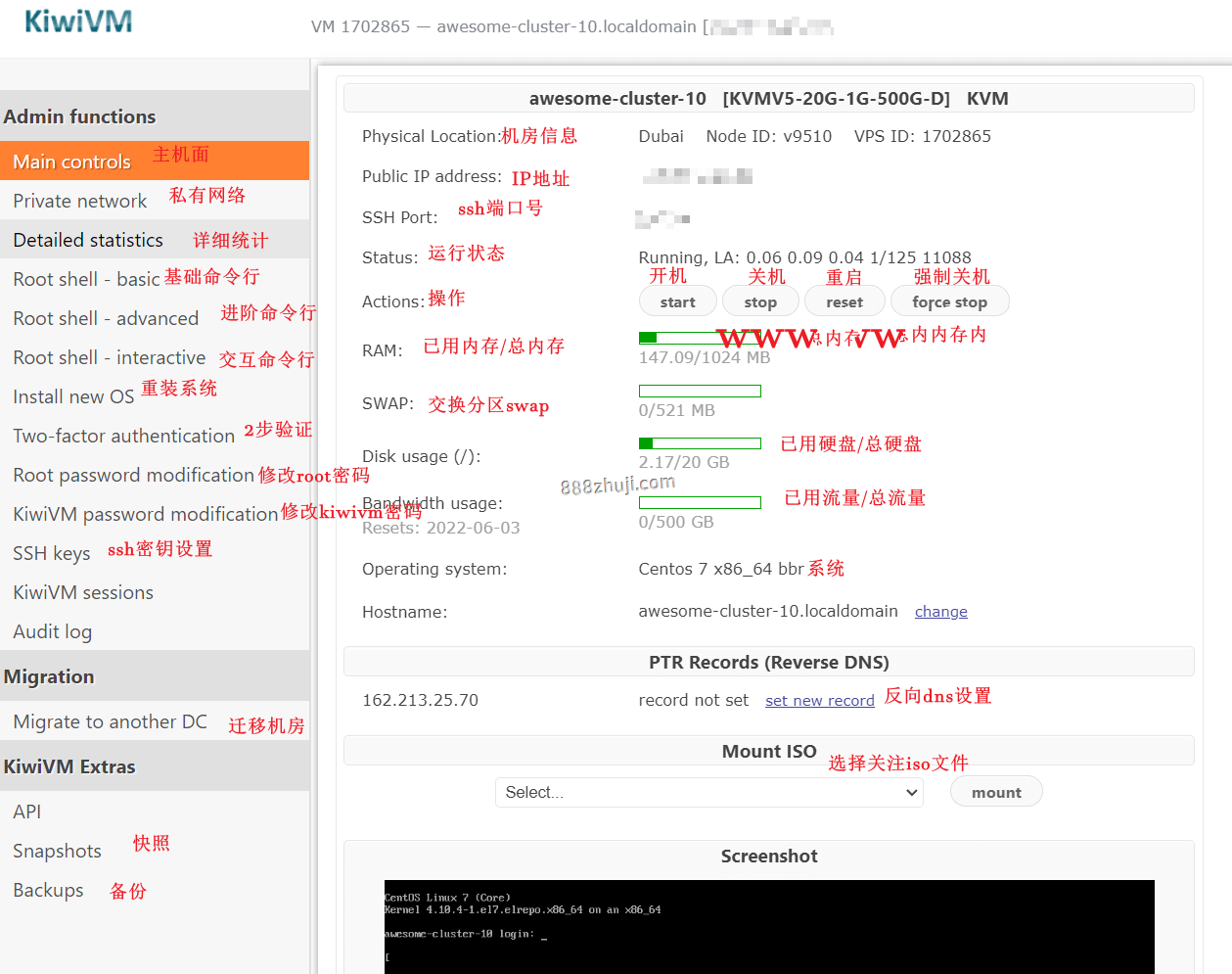Viewport: 1232px width, 974px height.
Task: Click the reset VM button
Action: pos(844,301)
